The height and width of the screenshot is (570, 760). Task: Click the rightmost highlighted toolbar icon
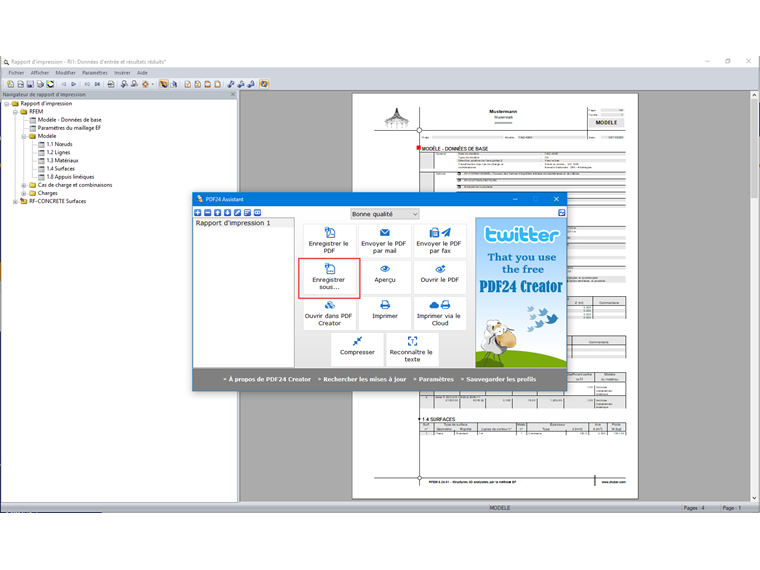[x=264, y=84]
